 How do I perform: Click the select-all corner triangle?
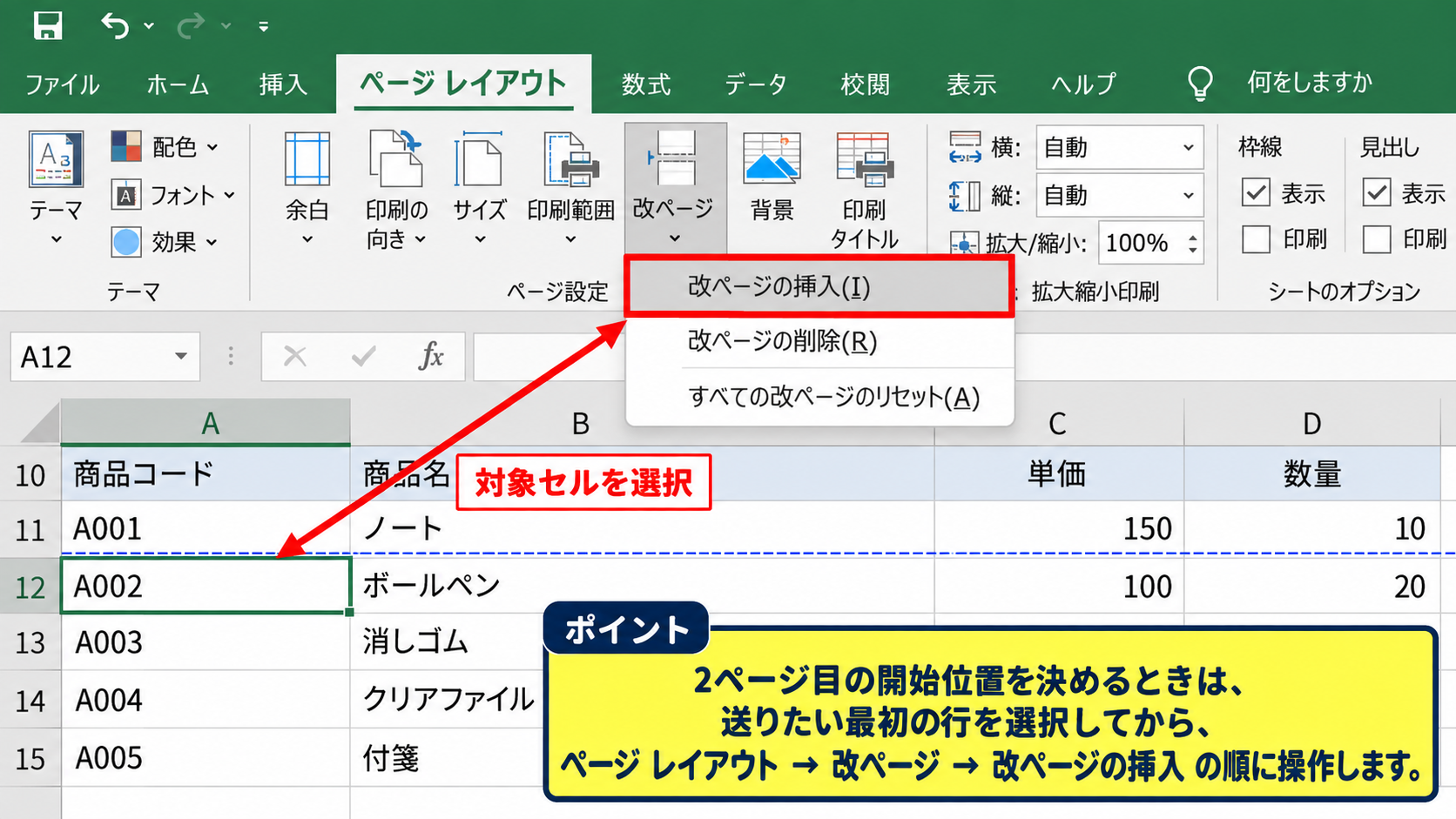pos(39,423)
